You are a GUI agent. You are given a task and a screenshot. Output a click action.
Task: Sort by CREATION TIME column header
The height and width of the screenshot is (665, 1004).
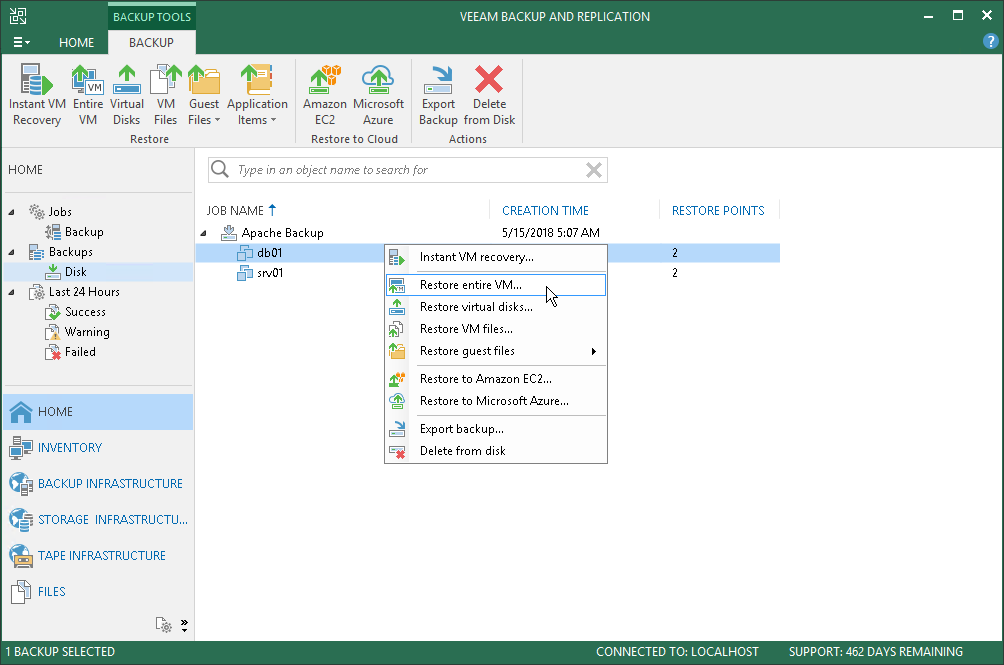545,211
